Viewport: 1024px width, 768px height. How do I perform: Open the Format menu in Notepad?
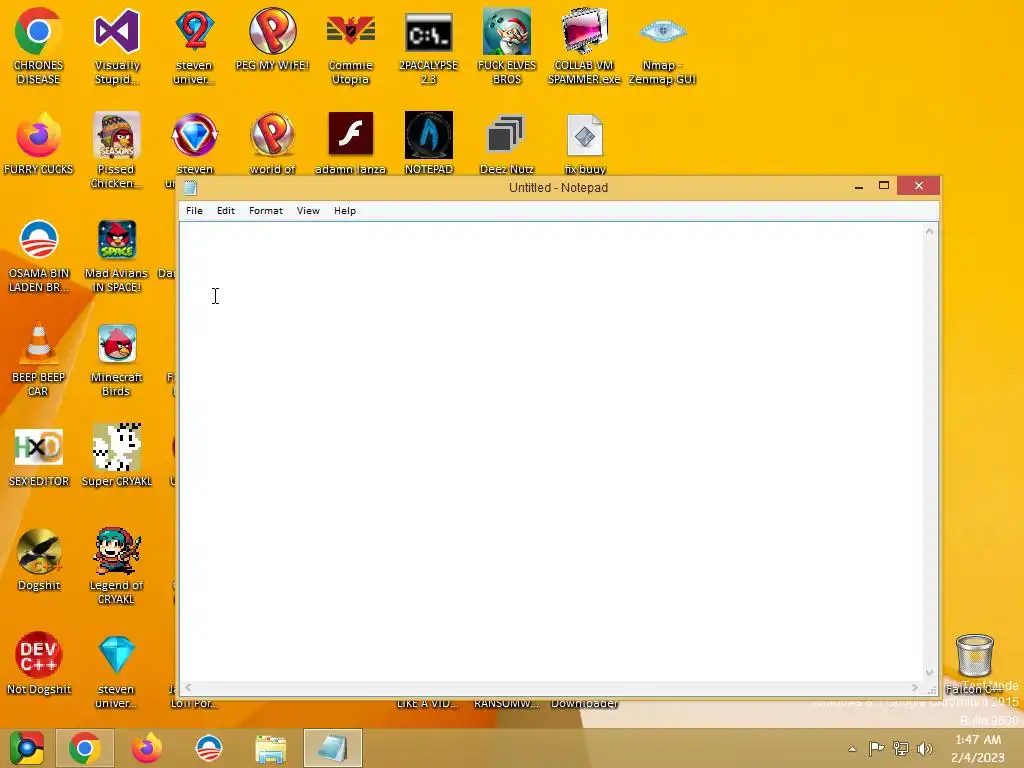tap(266, 211)
